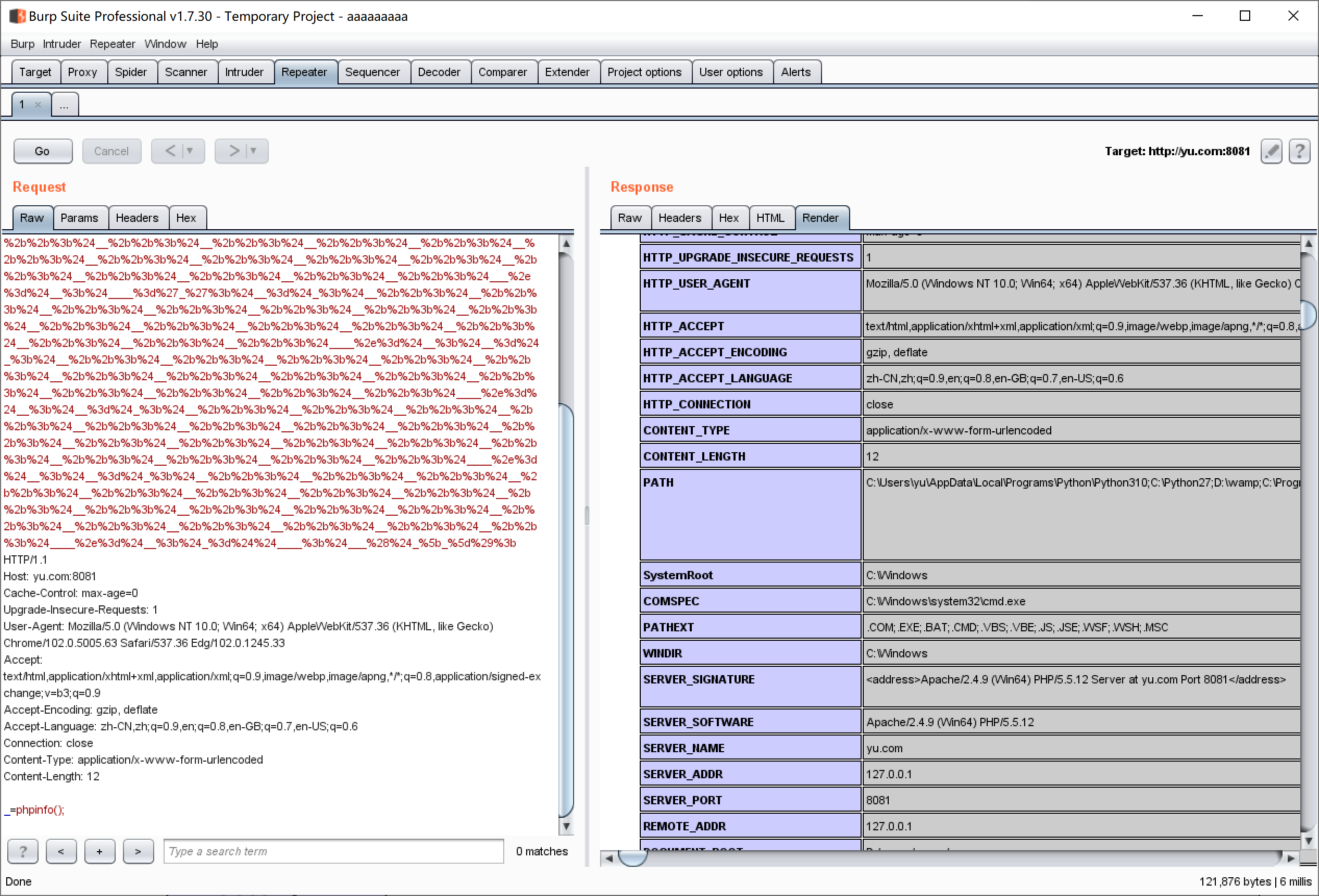This screenshot has height=896, width=1319.
Task: Open the Repeater help question mark icon
Action: 1299,151
